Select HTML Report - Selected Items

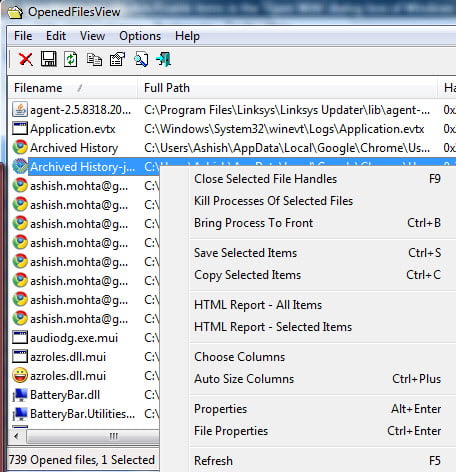317,327
